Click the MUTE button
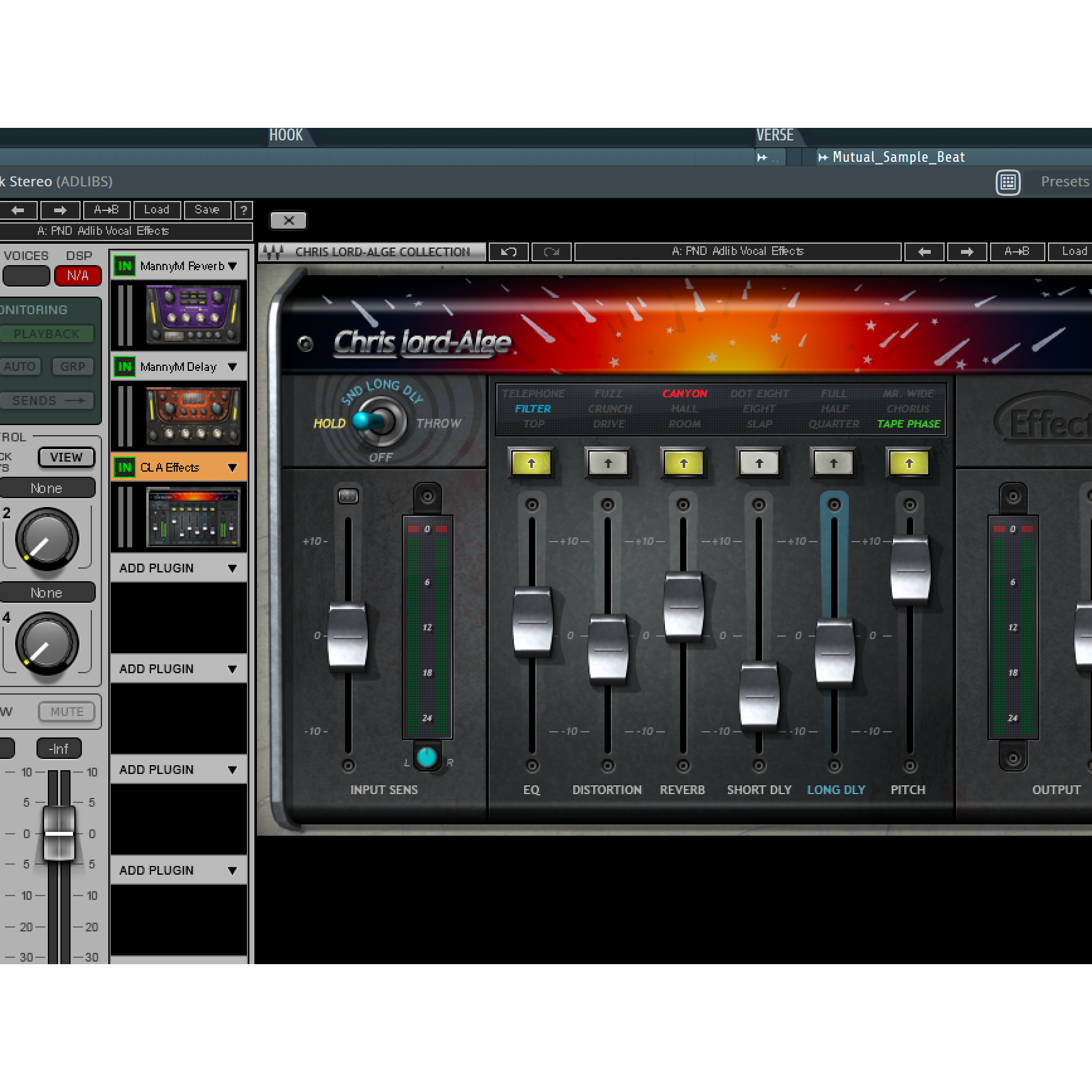 [67, 712]
